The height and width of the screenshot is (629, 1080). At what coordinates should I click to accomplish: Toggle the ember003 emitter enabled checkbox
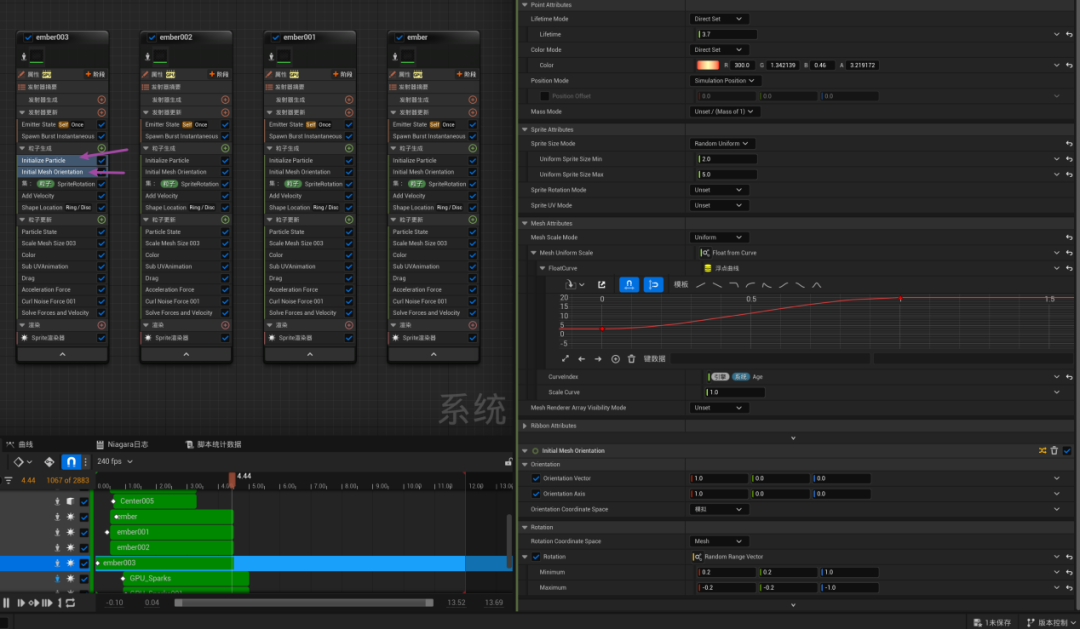click(28, 37)
